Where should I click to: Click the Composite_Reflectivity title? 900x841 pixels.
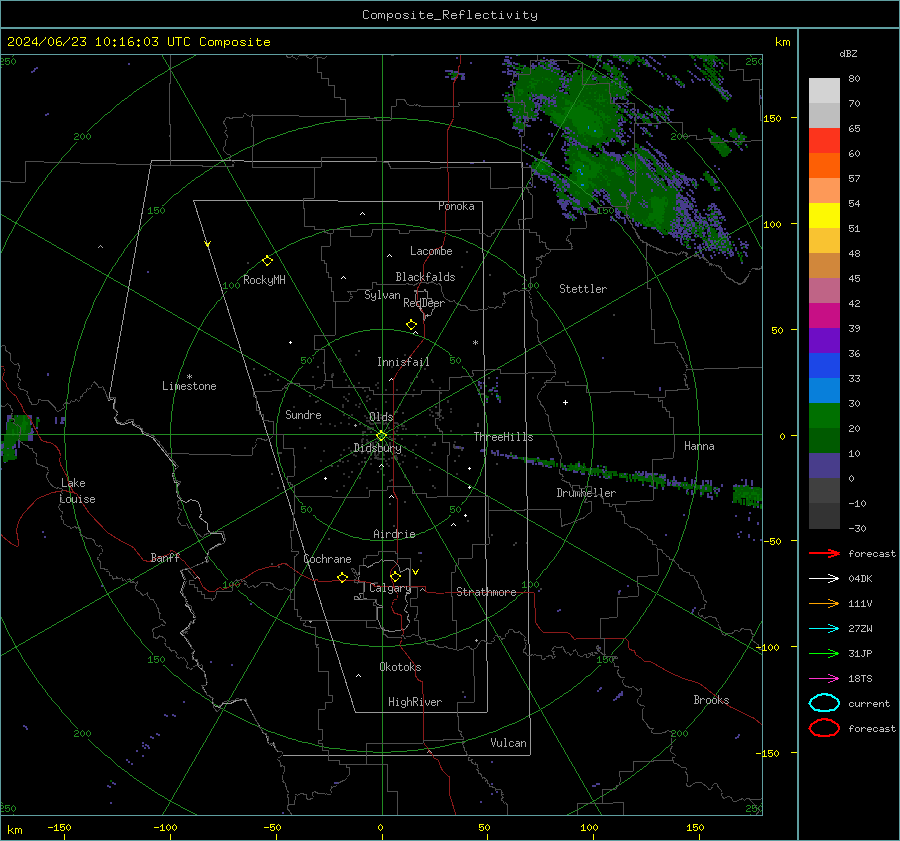450,15
